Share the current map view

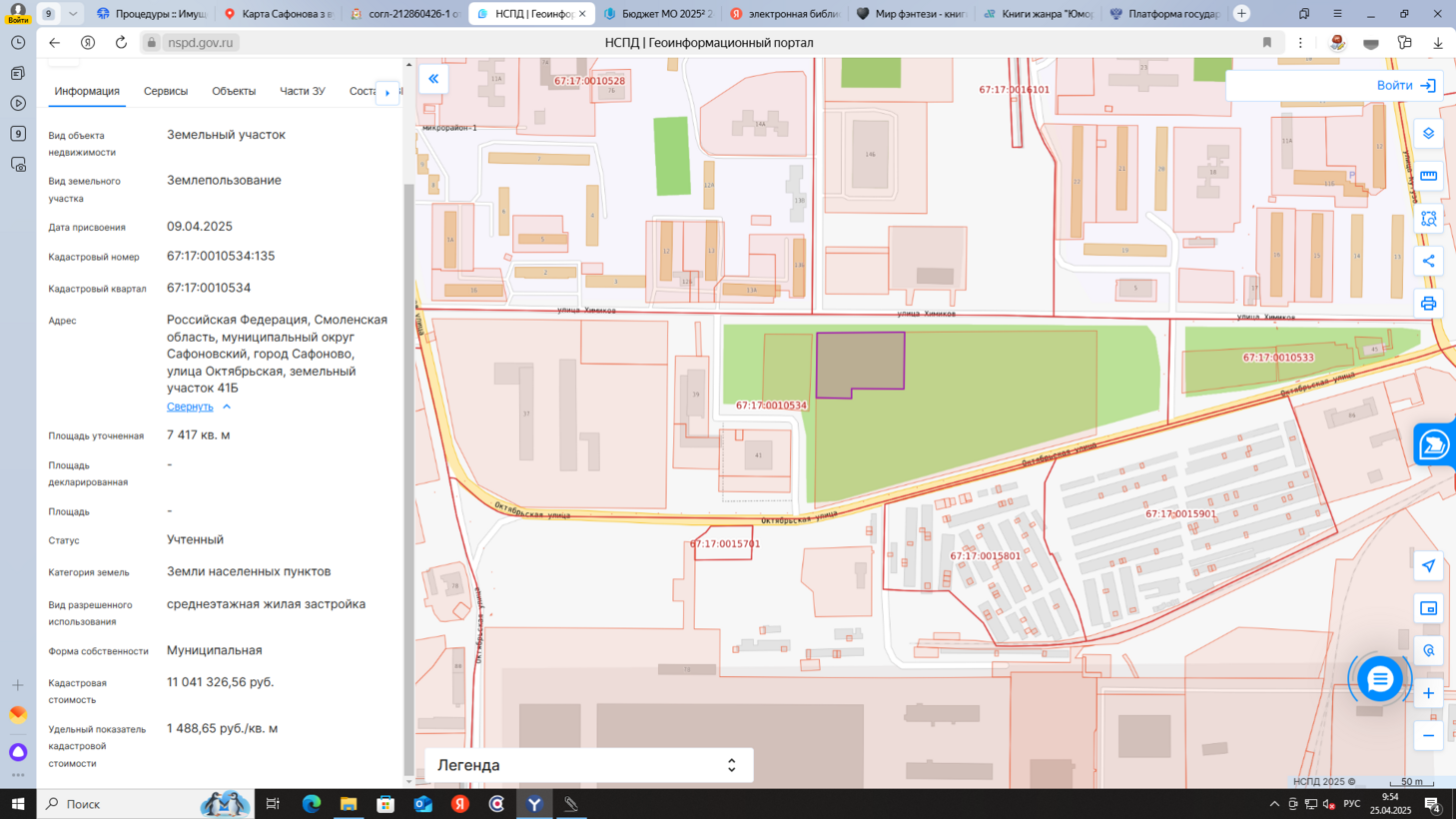click(1428, 261)
